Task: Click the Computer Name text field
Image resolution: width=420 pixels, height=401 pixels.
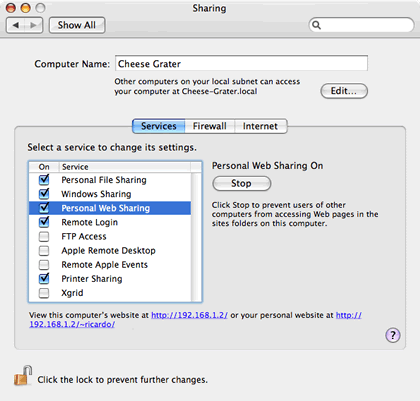Action: tap(241, 63)
